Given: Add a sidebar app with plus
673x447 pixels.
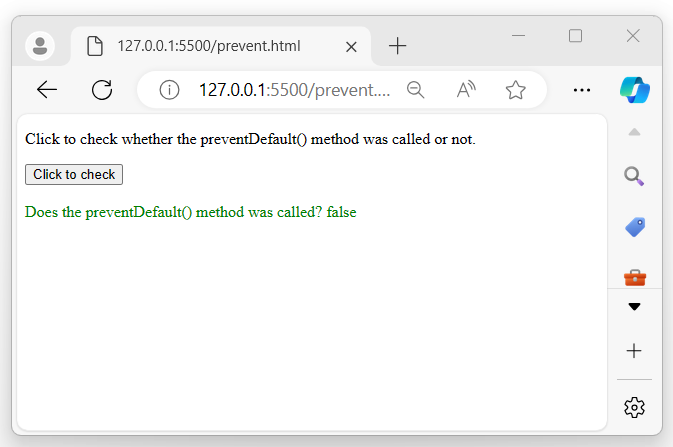Looking at the screenshot, I should (634, 351).
